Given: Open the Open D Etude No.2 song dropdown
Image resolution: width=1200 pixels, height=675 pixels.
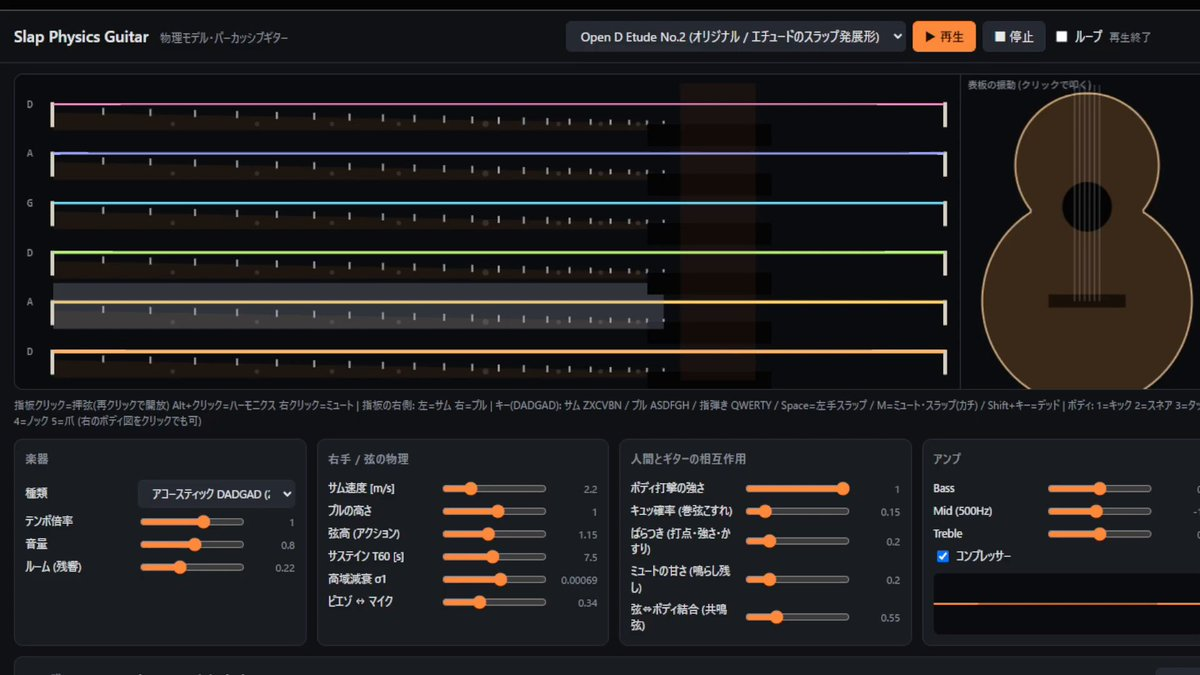Looking at the screenshot, I should tap(735, 37).
